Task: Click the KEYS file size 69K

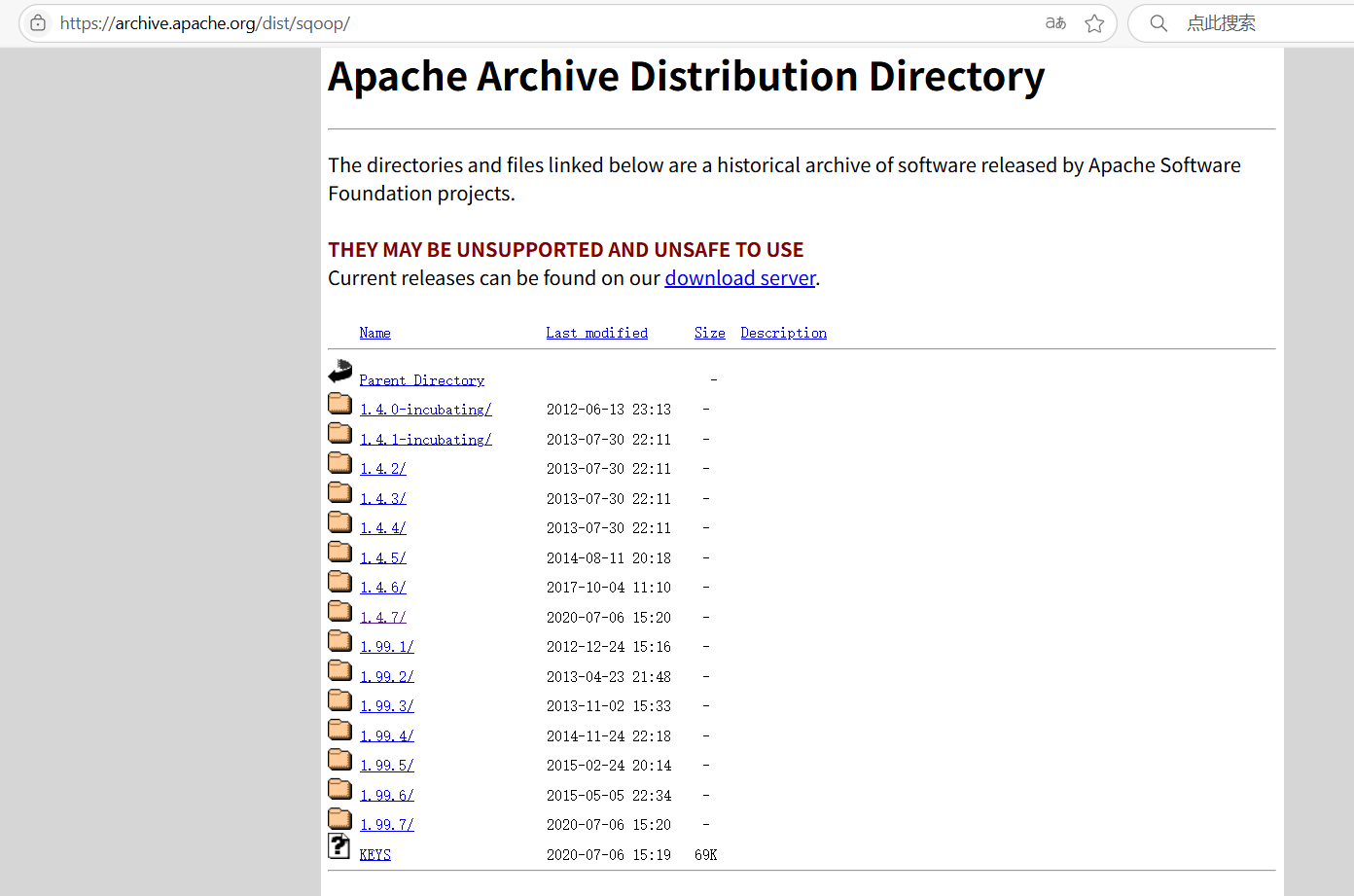Action: (x=705, y=855)
